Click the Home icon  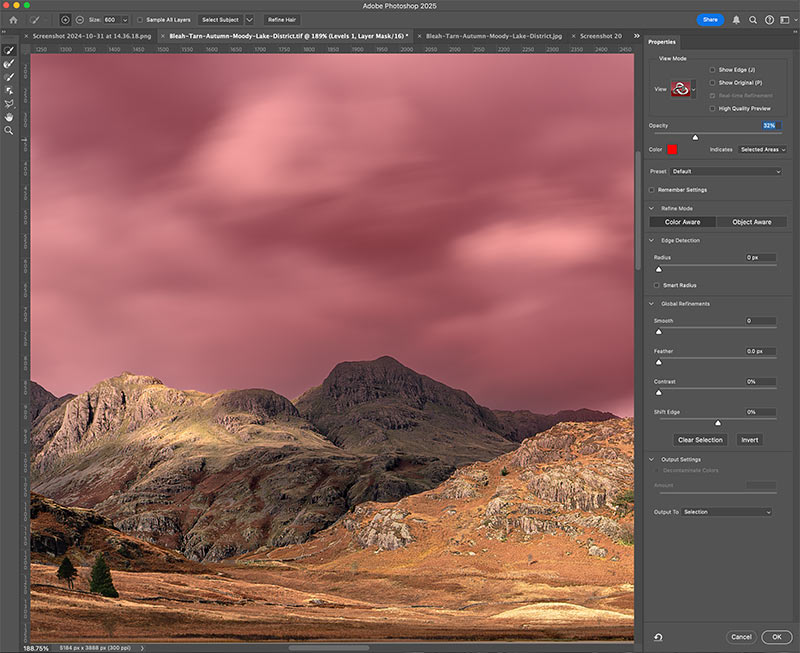click(x=13, y=19)
